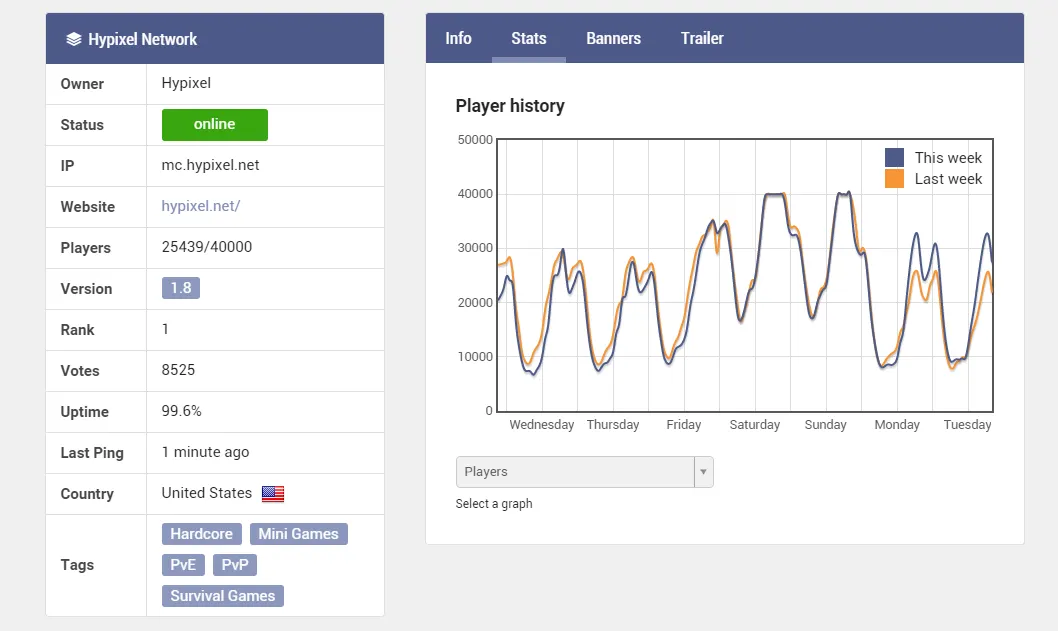Click the Player history heading
Viewport: 1058px width, 631px height.
pos(509,106)
